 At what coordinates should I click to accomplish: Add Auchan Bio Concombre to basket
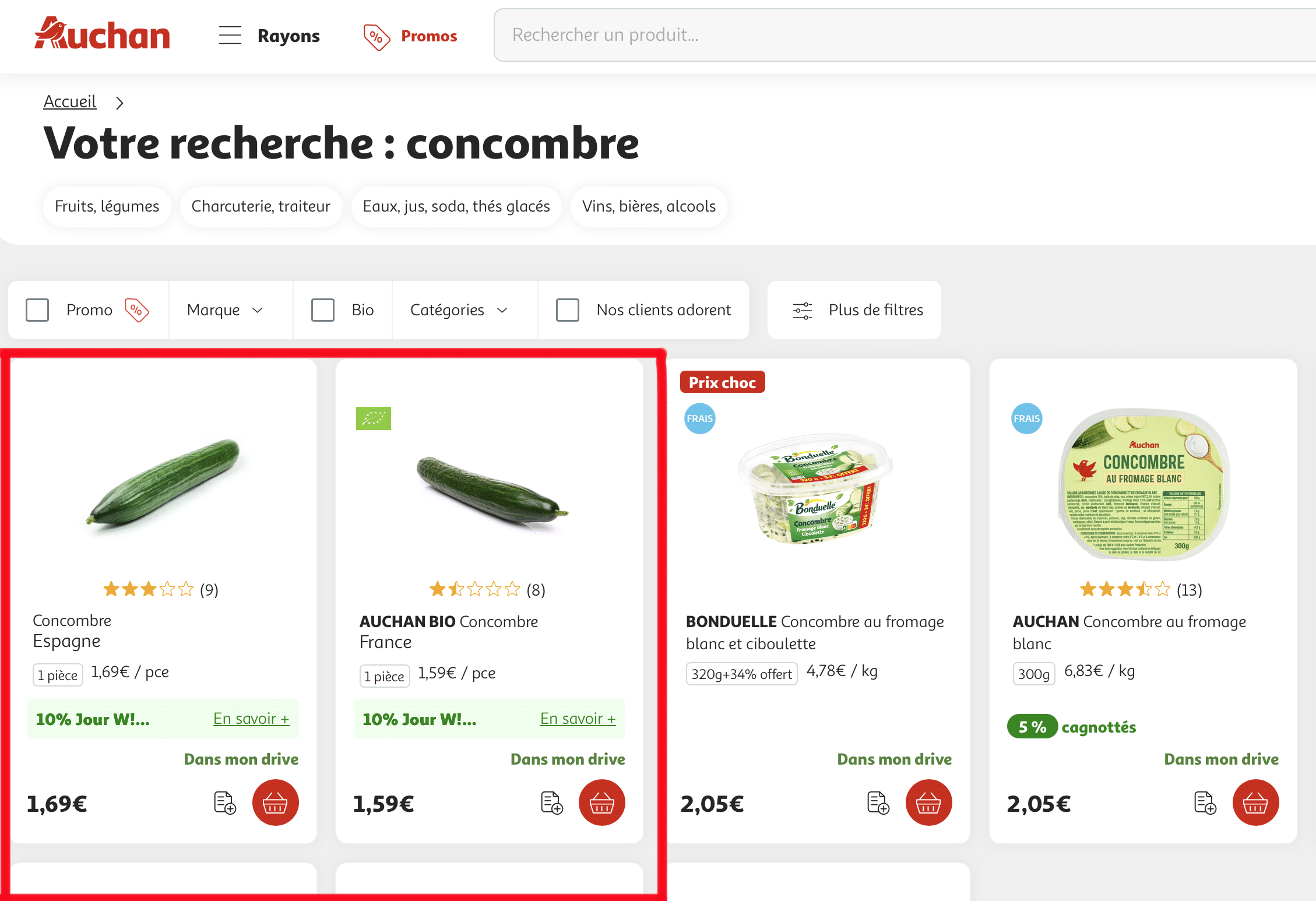[x=601, y=803]
